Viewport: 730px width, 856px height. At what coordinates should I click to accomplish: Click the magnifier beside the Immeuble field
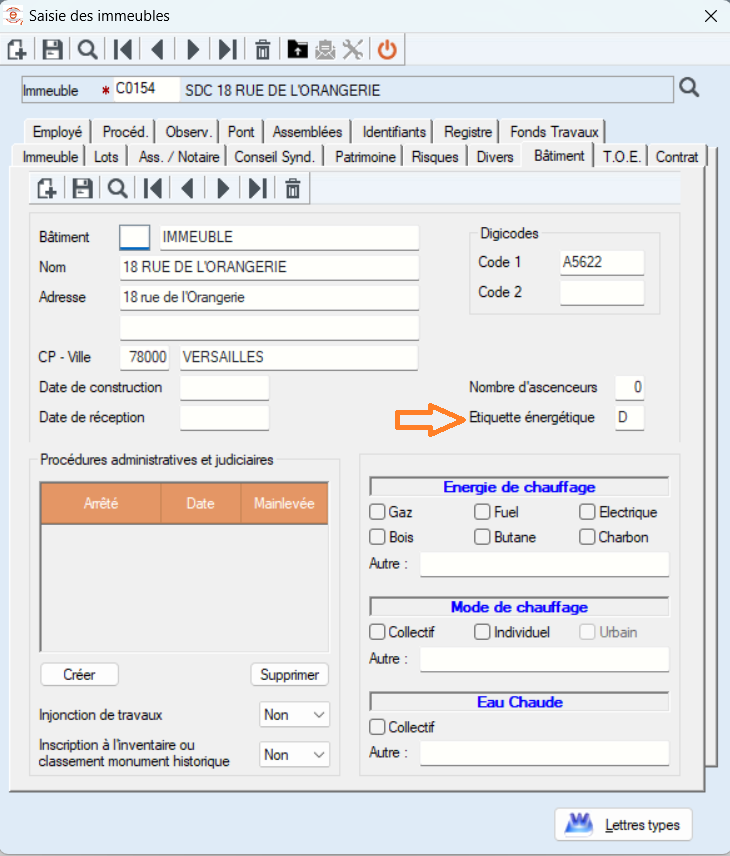click(x=689, y=87)
